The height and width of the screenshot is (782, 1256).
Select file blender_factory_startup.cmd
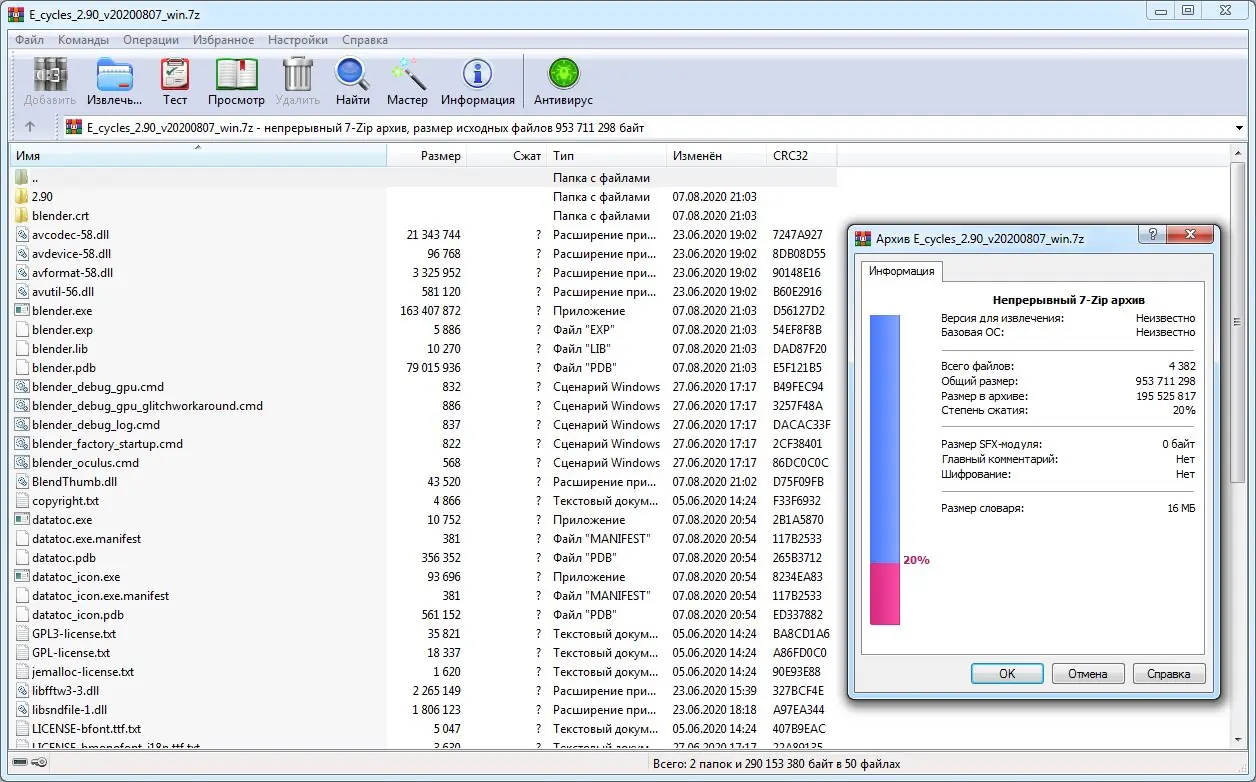(107, 444)
